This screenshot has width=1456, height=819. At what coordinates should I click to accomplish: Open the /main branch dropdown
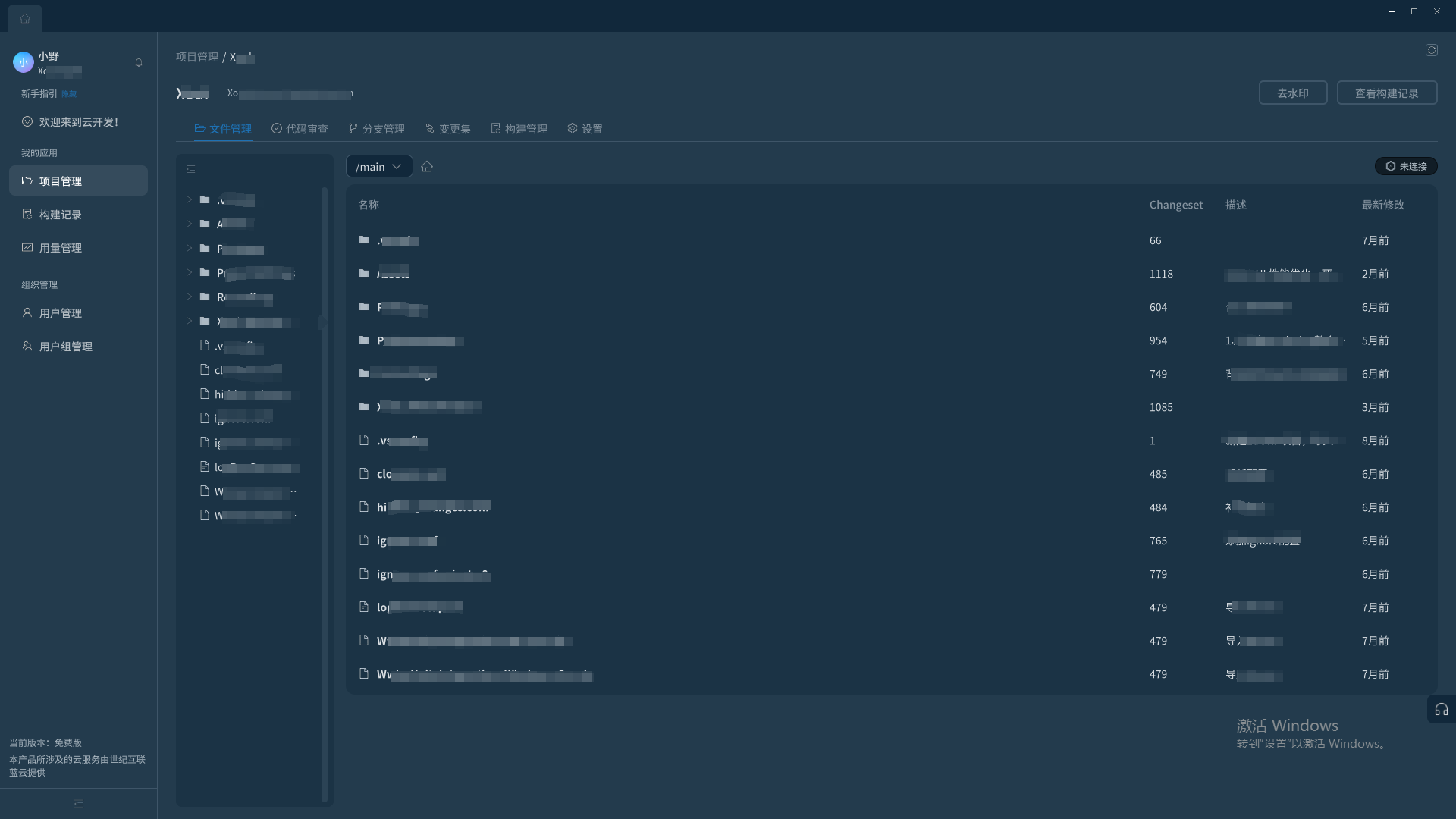(x=379, y=167)
